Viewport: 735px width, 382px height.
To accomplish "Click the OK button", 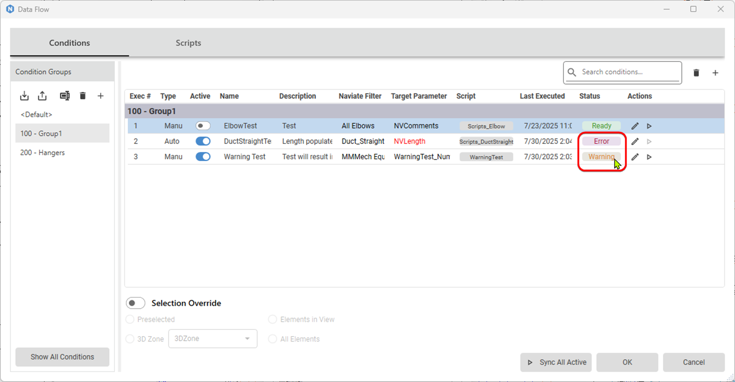I will tap(627, 362).
